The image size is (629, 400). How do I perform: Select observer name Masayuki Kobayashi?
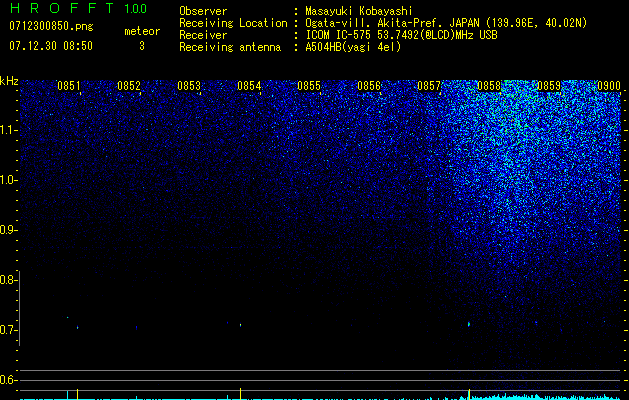pyautogui.click(x=359, y=11)
